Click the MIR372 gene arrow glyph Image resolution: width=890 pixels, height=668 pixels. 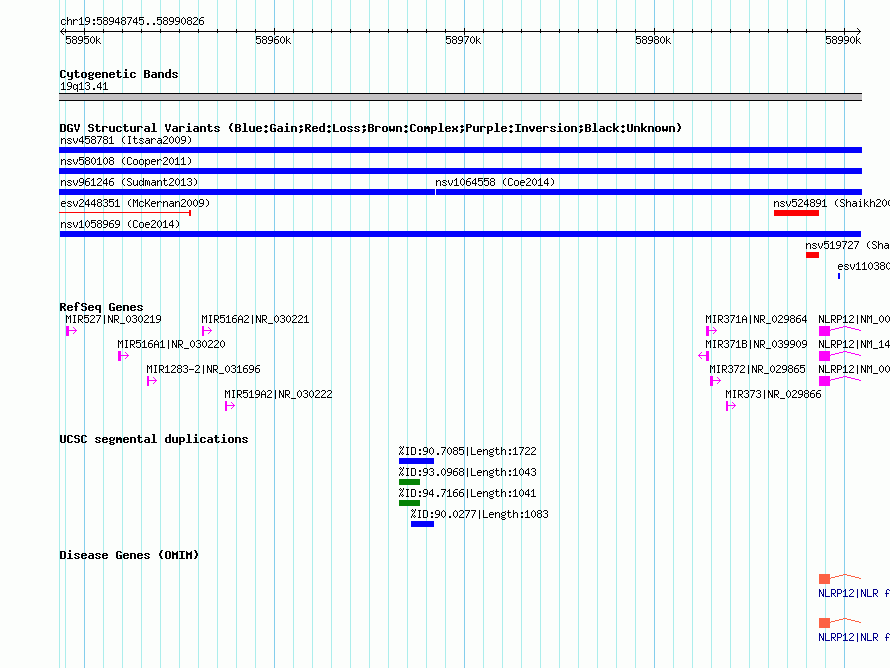[x=715, y=381]
